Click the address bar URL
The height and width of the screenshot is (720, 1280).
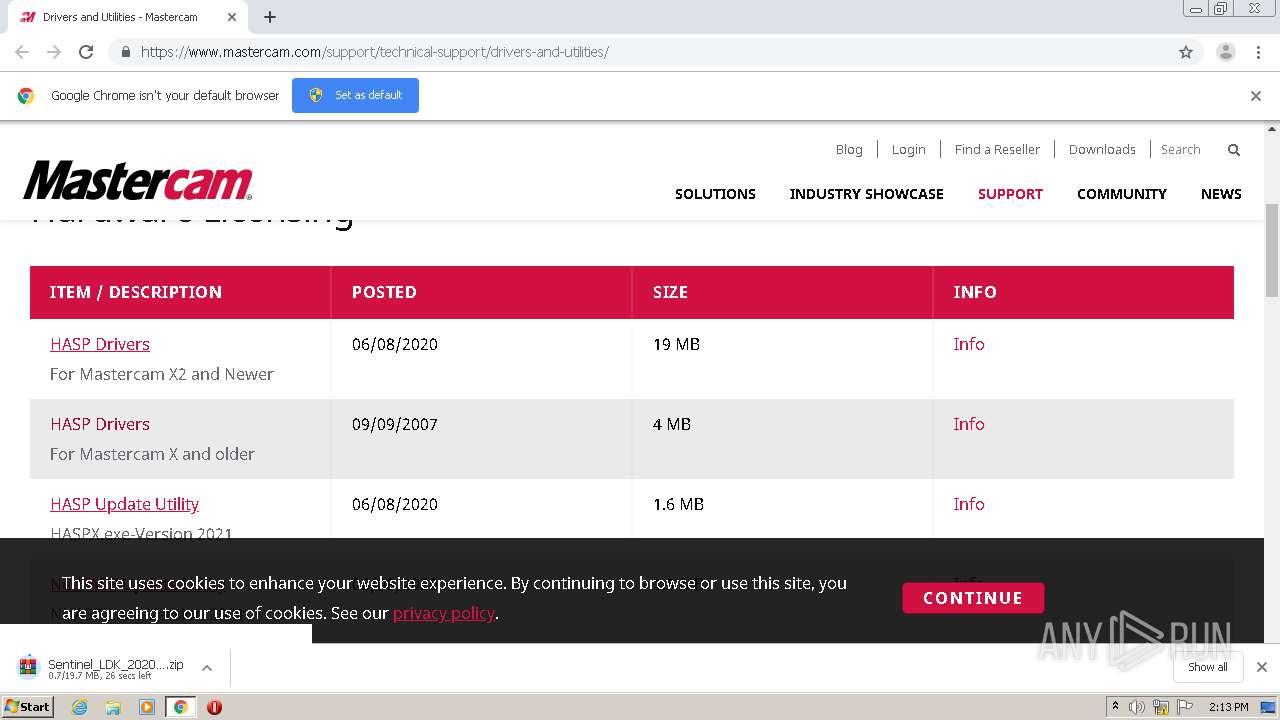pyautogui.click(x=375, y=52)
